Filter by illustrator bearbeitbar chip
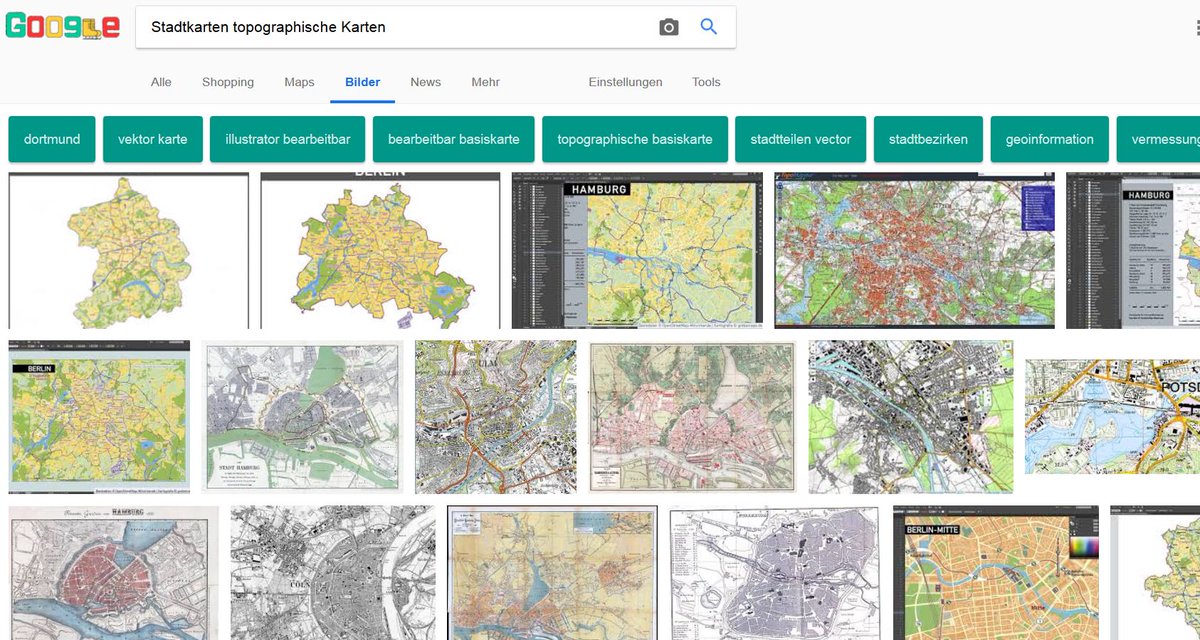Viewport: 1200px width, 640px height. pos(288,139)
